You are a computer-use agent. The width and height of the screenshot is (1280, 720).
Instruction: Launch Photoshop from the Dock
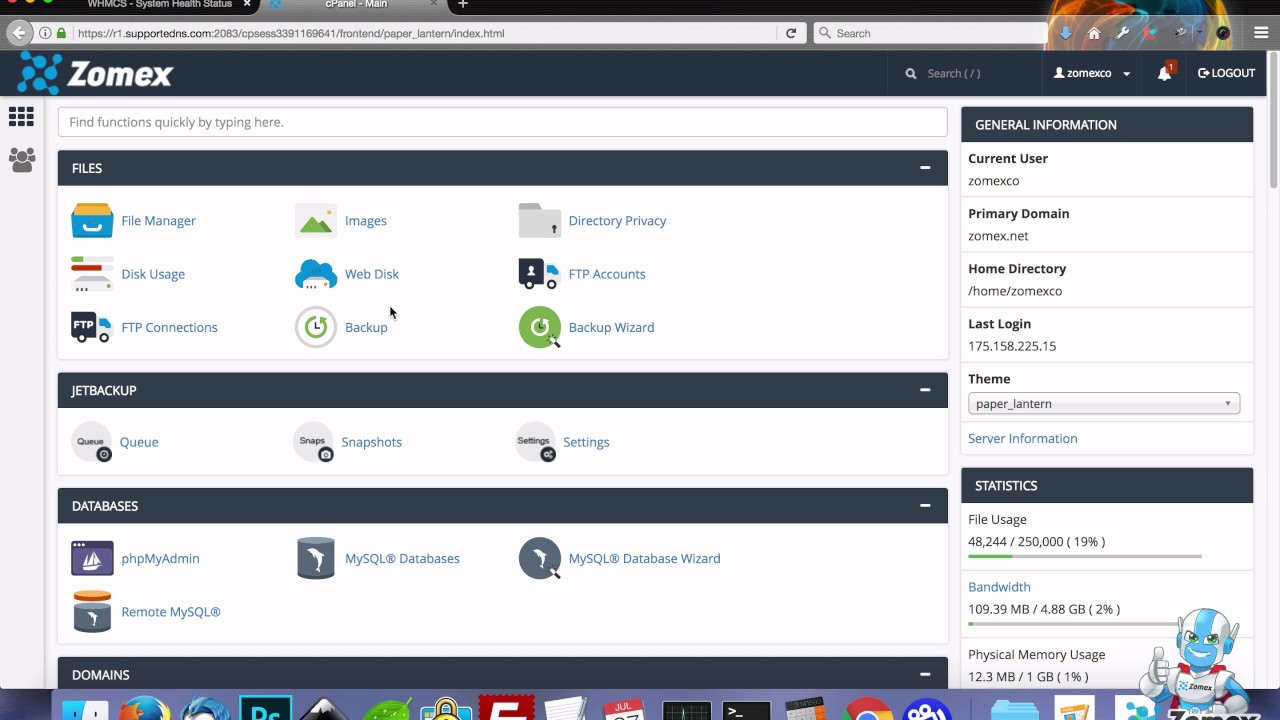tap(266, 707)
